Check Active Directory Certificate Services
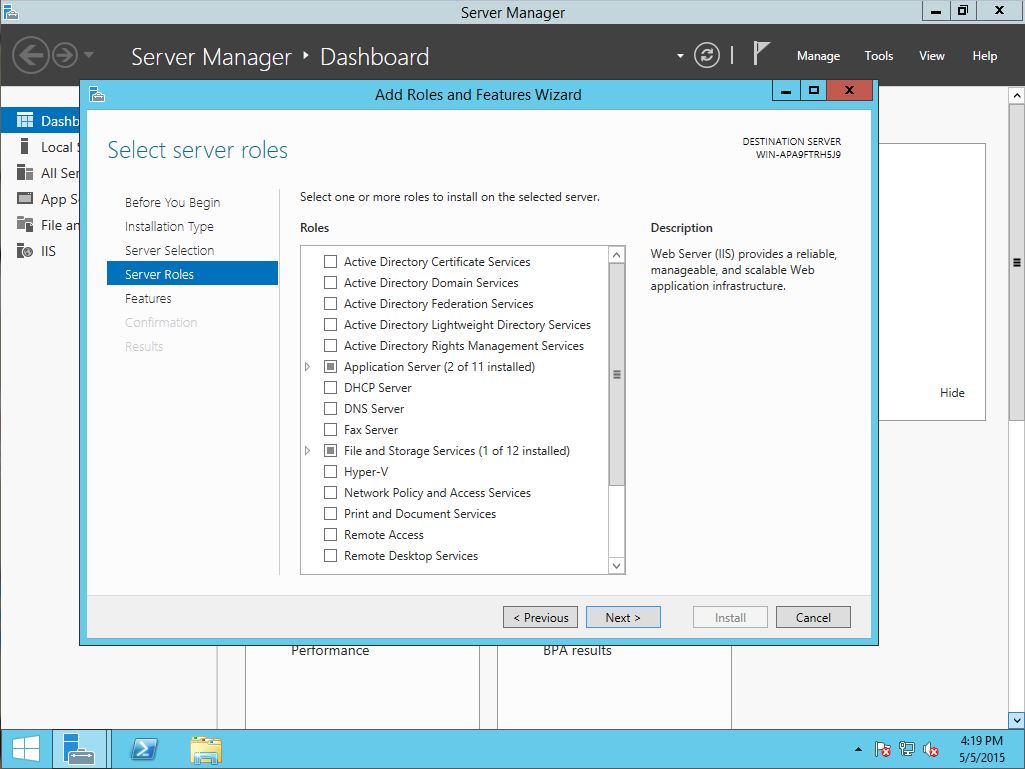Viewport: 1025px width, 769px height. click(x=331, y=262)
